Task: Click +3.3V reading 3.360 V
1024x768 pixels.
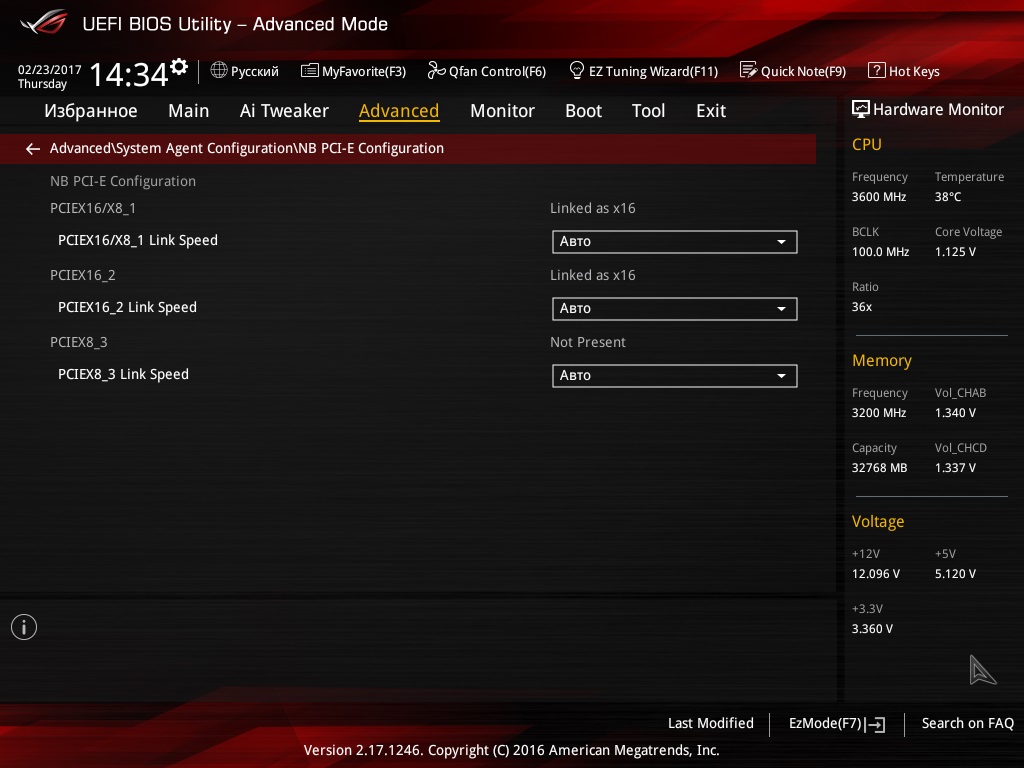Action: tap(872, 629)
